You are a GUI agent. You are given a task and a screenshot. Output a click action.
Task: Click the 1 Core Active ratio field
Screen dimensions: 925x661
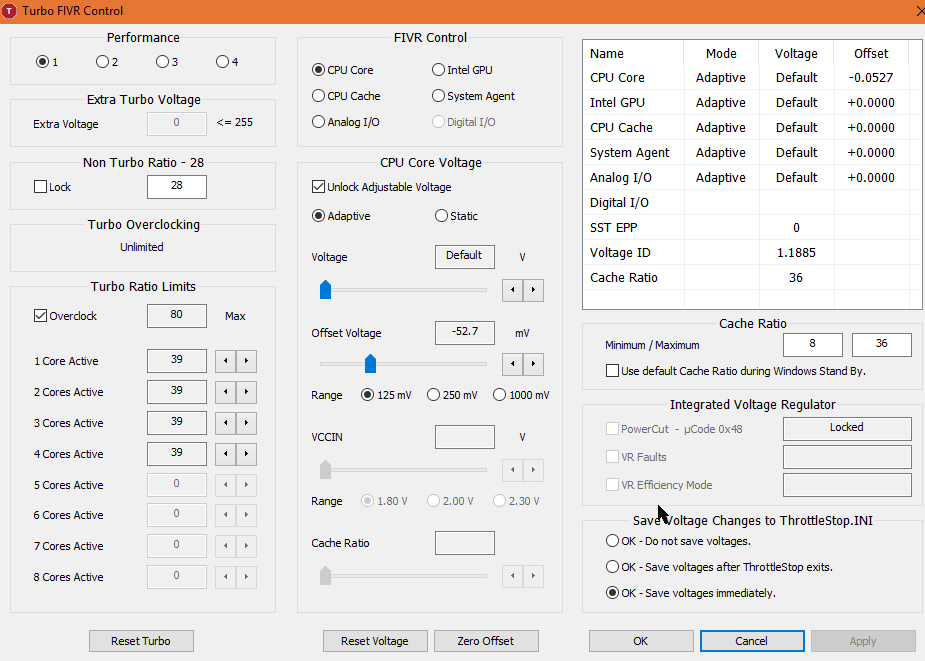(177, 361)
